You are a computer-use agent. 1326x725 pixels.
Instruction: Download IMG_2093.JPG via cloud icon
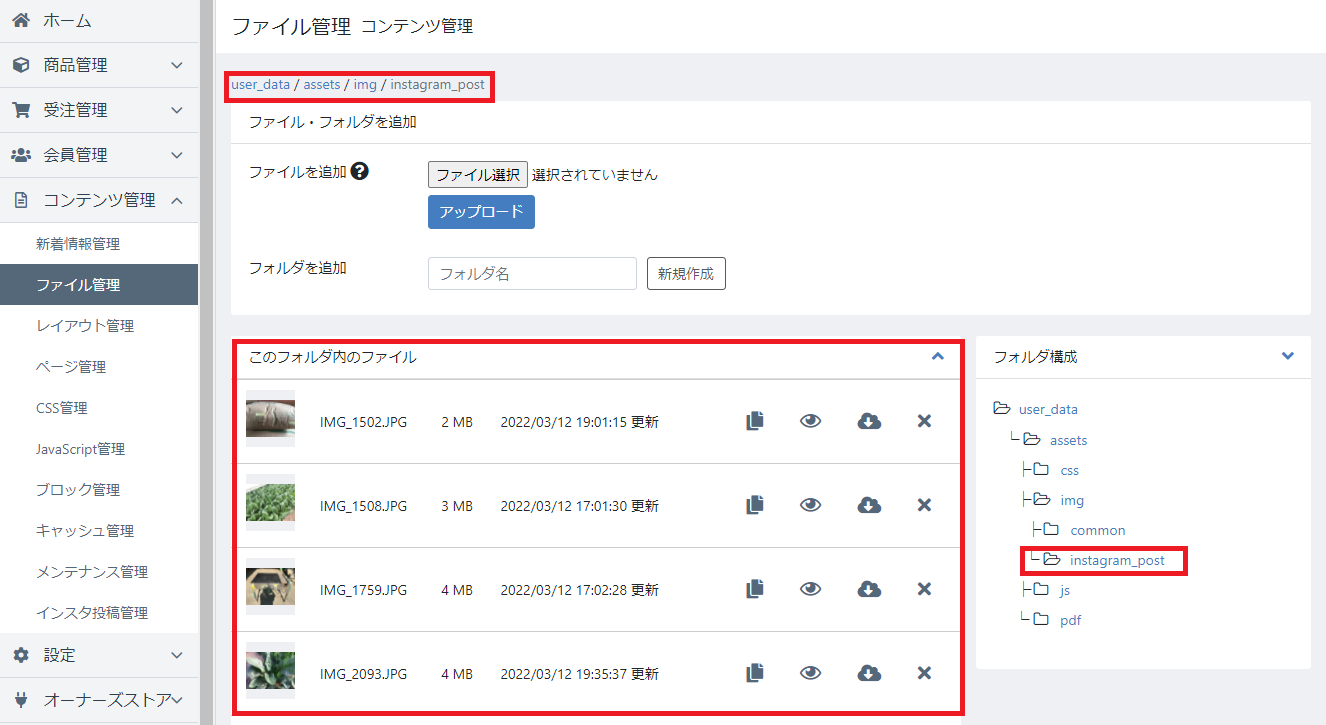(x=869, y=674)
